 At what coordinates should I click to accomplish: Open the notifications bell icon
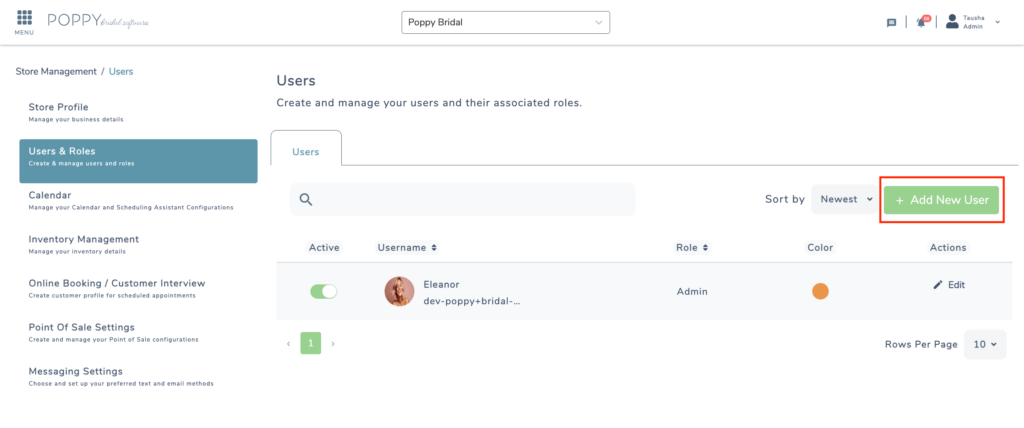(x=921, y=22)
